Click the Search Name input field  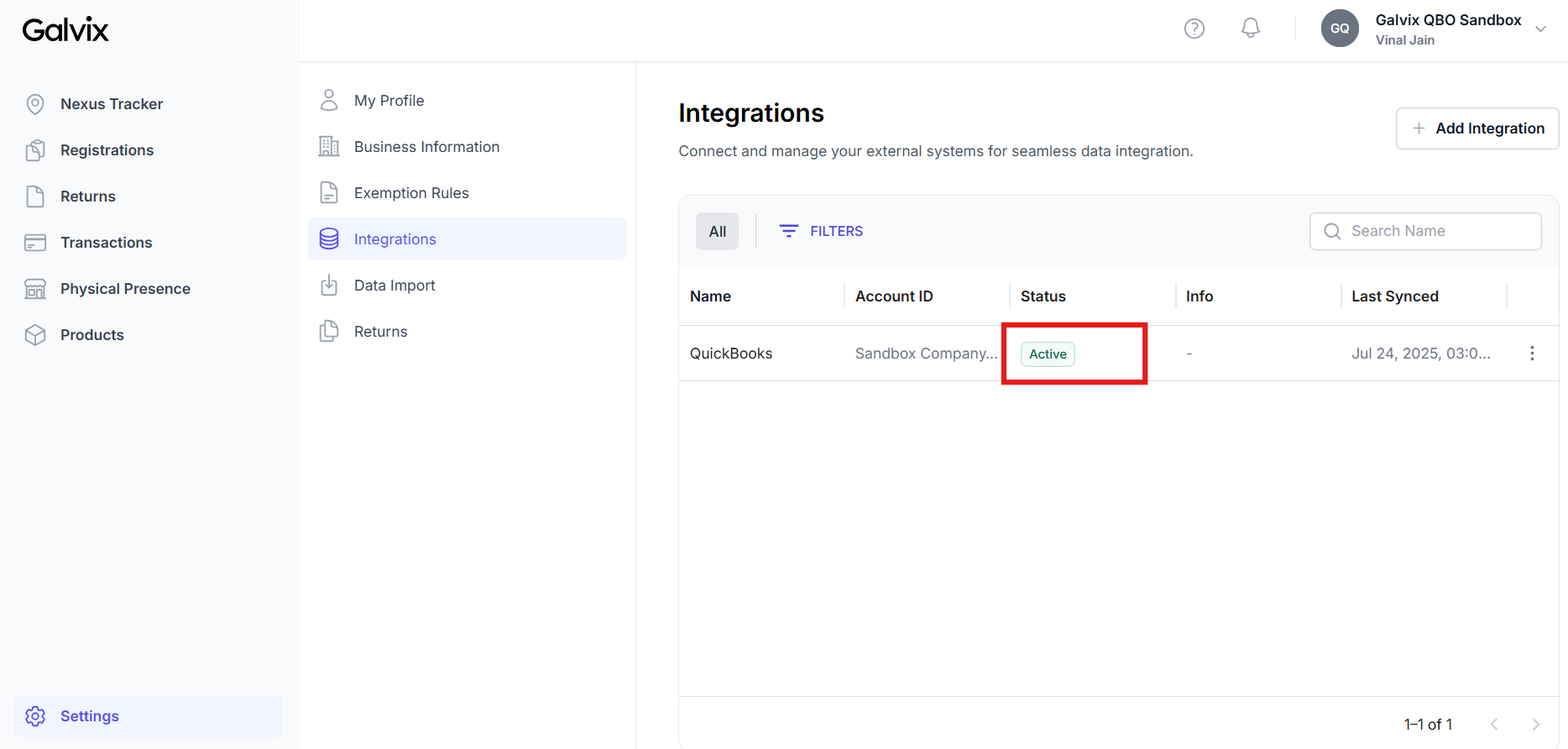(x=1425, y=231)
